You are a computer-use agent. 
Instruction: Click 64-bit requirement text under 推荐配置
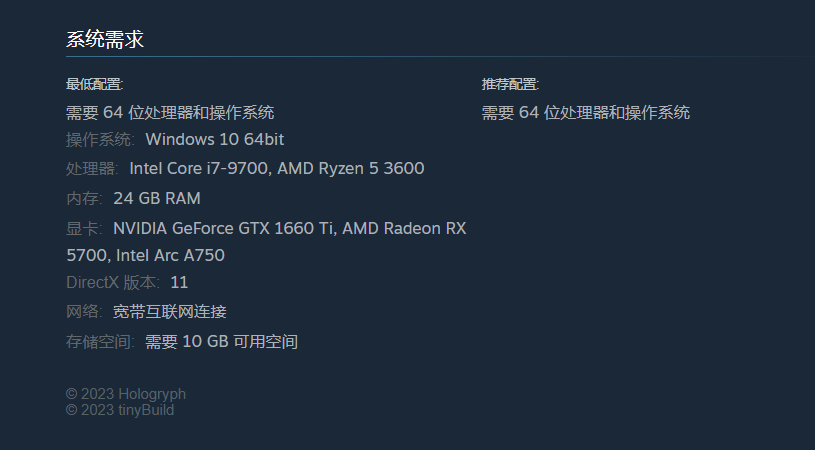(586, 113)
